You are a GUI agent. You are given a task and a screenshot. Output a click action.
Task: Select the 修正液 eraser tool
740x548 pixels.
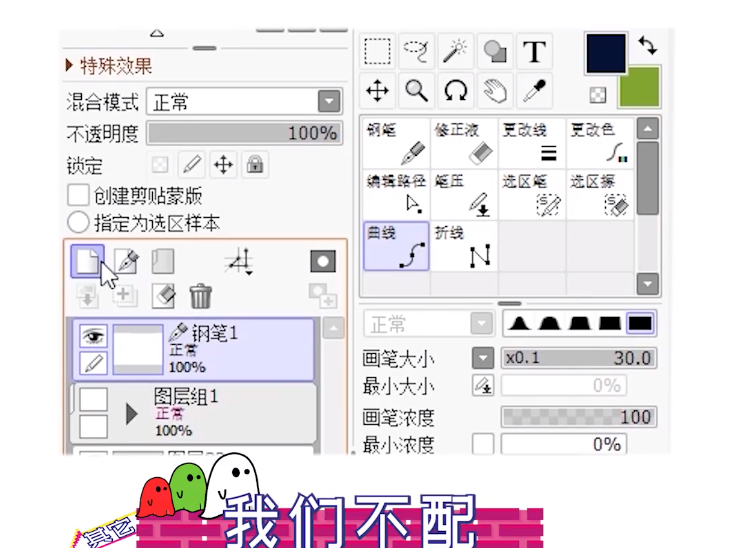pos(464,143)
